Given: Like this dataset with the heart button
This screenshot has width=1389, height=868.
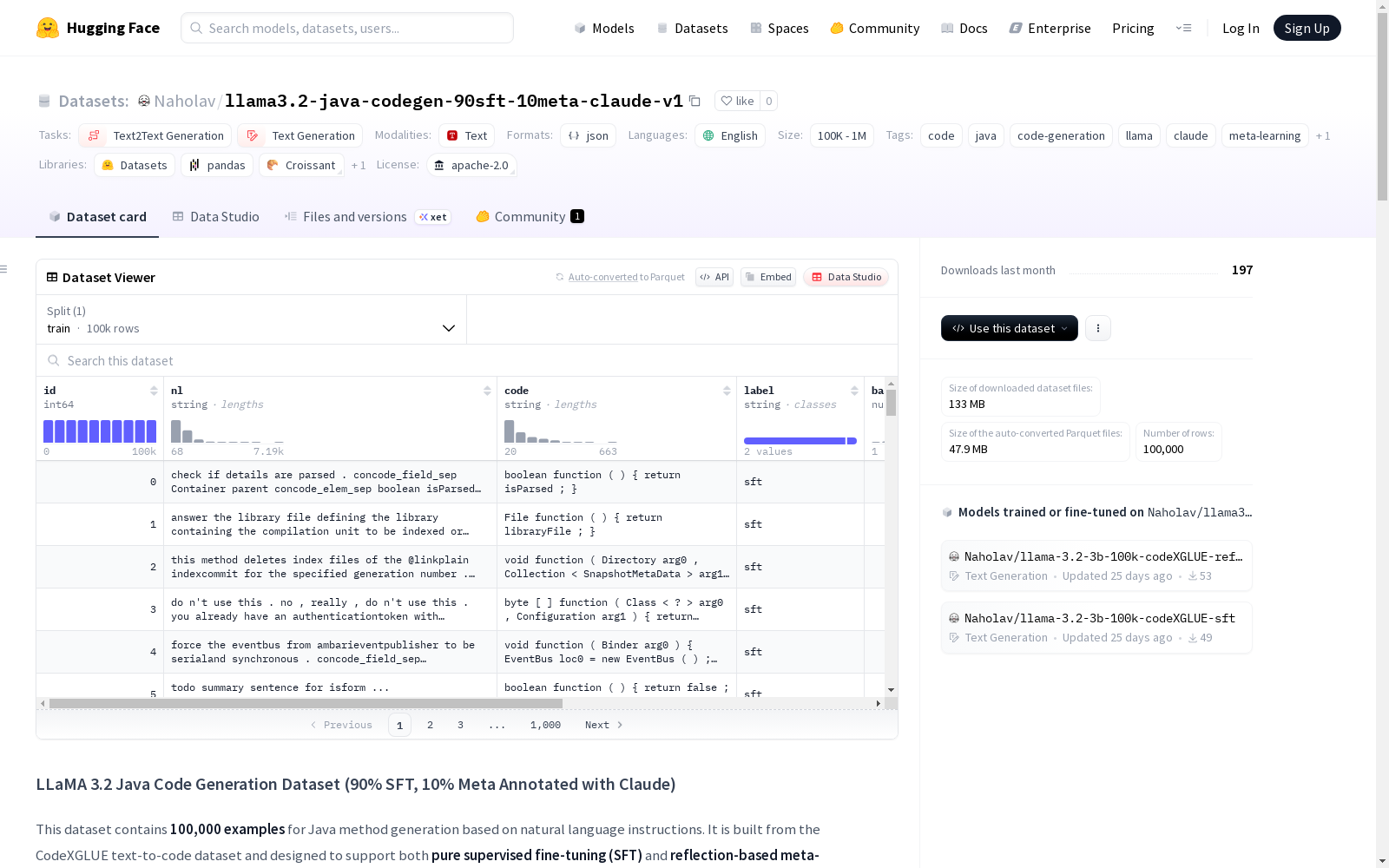Looking at the screenshot, I should tap(737, 101).
